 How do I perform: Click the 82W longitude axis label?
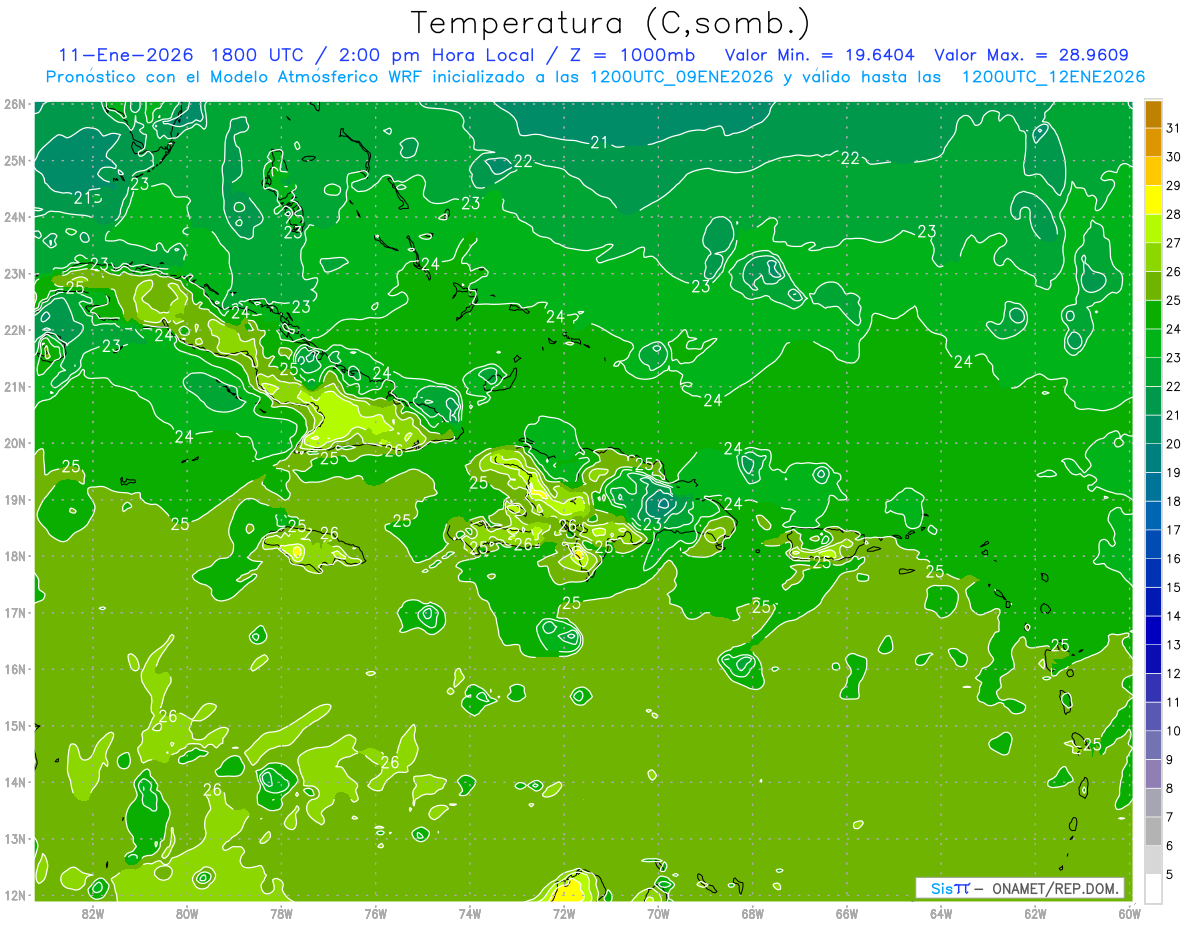[92, 912]
